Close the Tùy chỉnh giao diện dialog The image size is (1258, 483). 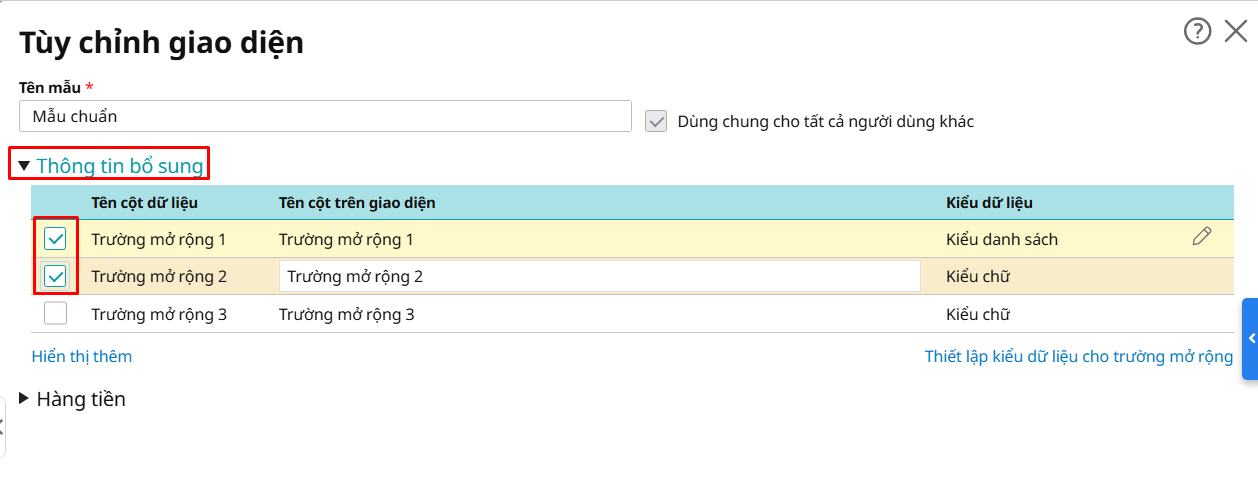1235,32
